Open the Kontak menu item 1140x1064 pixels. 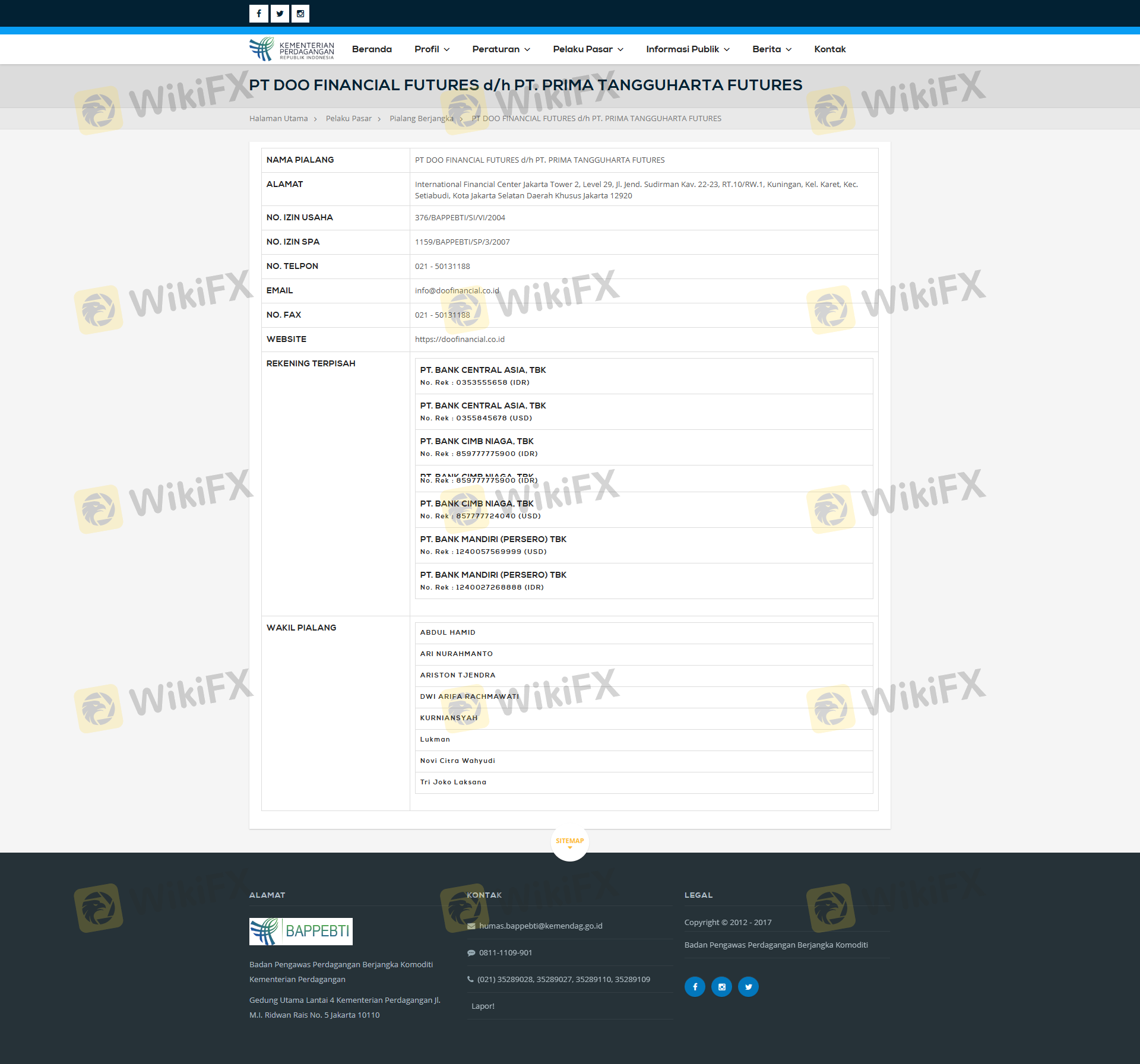[829, 49]
